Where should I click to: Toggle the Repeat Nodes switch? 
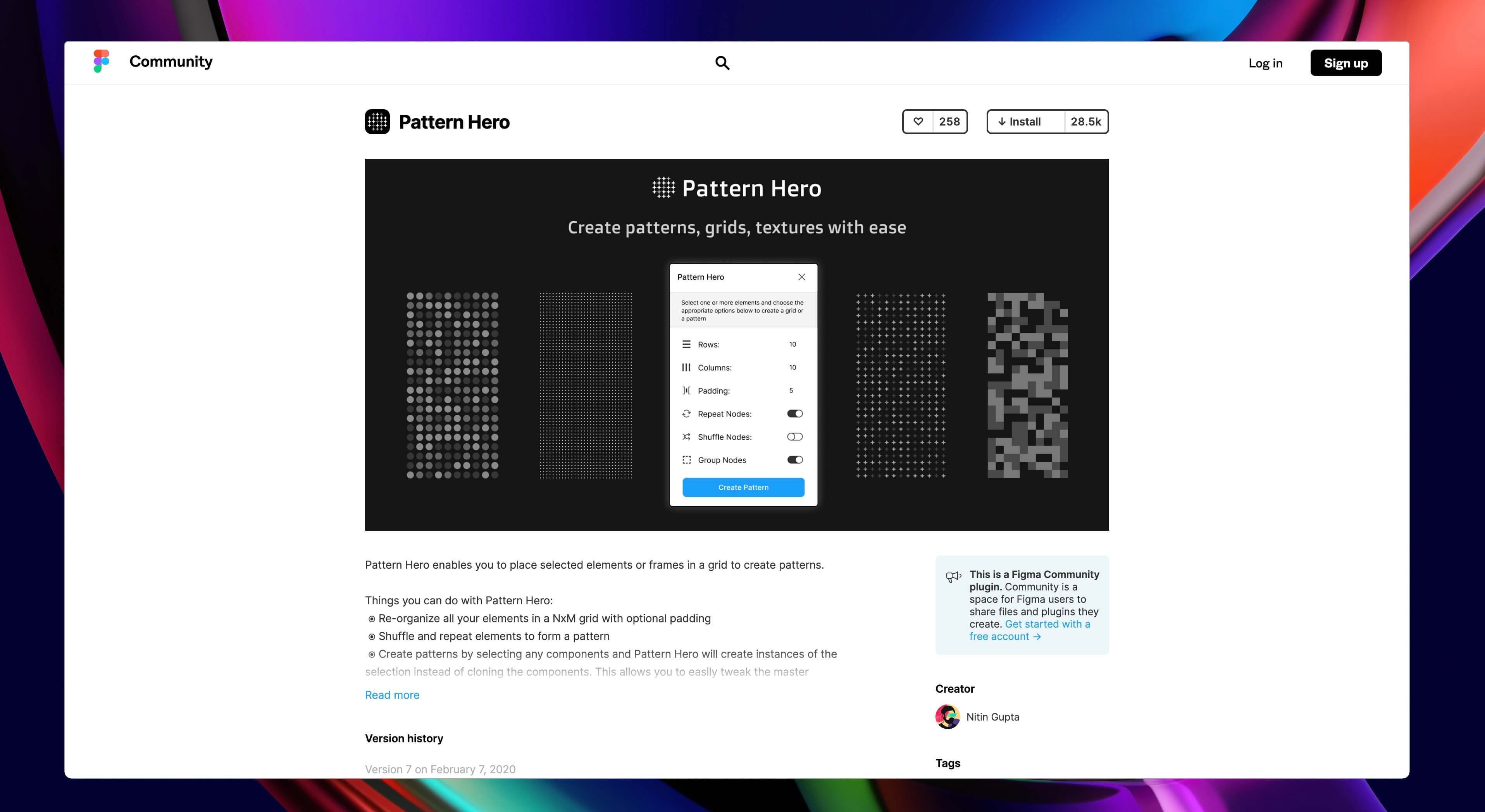[x=795, y=414]
